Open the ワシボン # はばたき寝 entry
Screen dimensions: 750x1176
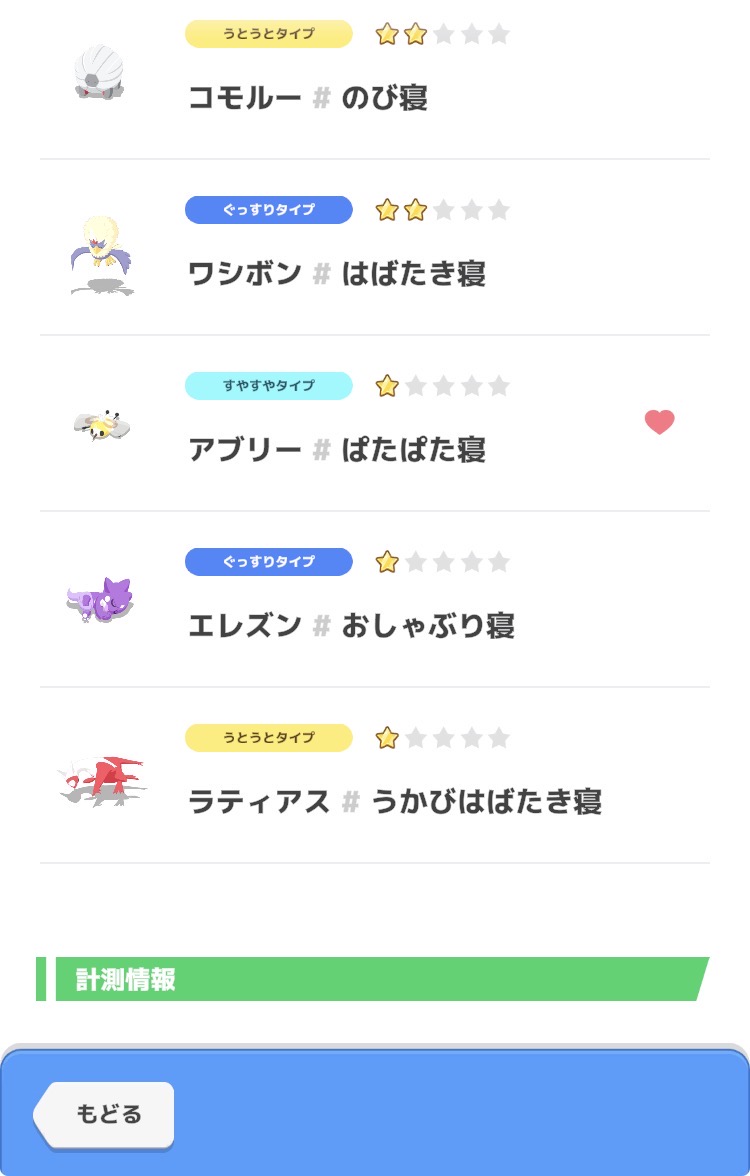[x=337, y=274]
